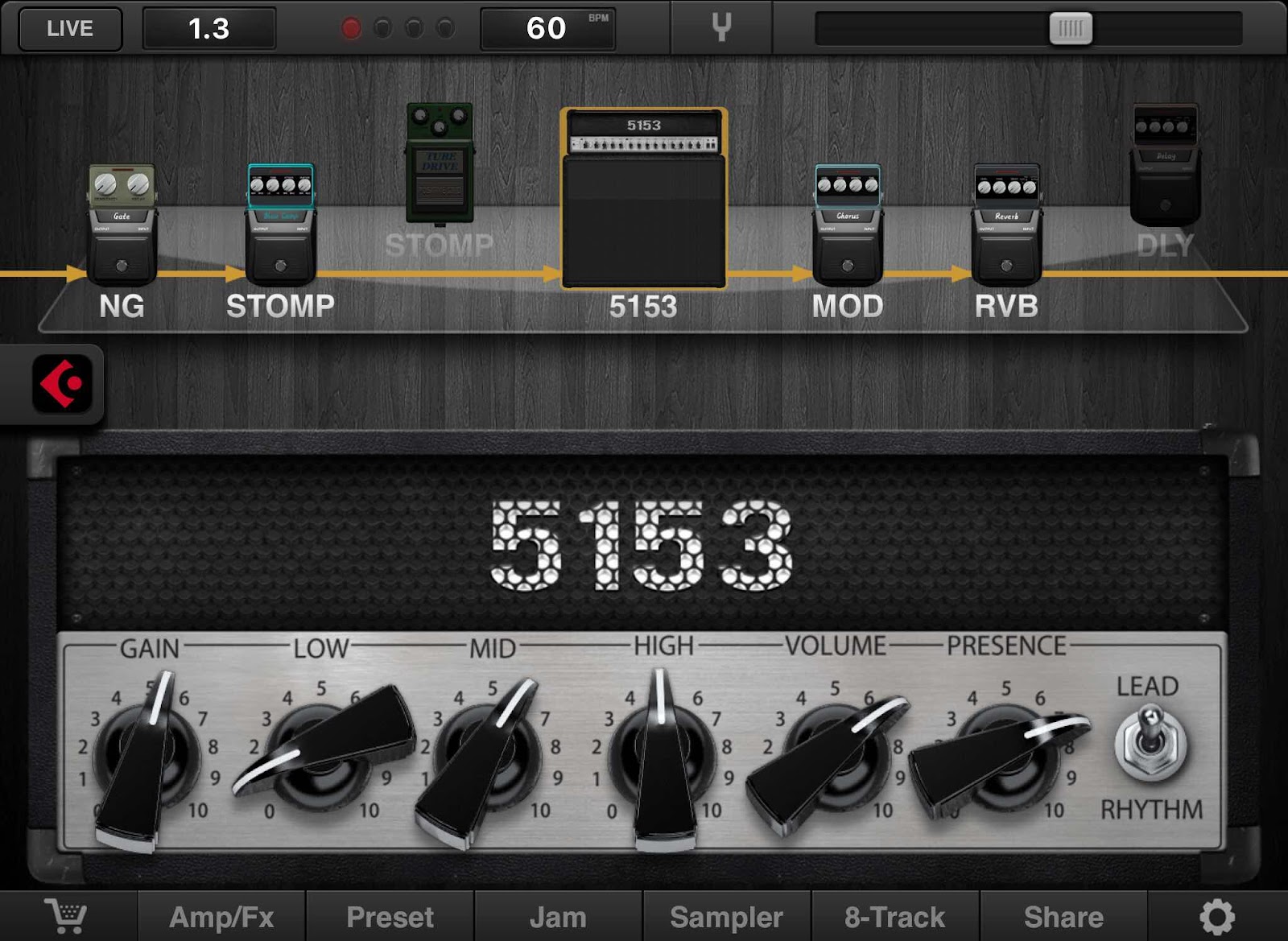The width and height of the screenshot is (1288, 941).
Task: Select the bypassed Delay DLY pedal
Action: coord(1165,165)
